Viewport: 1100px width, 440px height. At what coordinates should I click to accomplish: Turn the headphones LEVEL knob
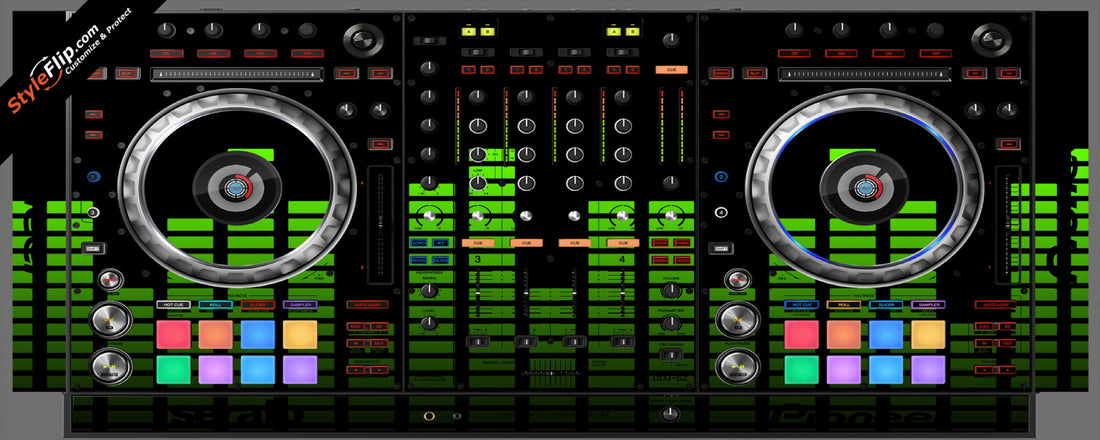[x=429, y=323]
